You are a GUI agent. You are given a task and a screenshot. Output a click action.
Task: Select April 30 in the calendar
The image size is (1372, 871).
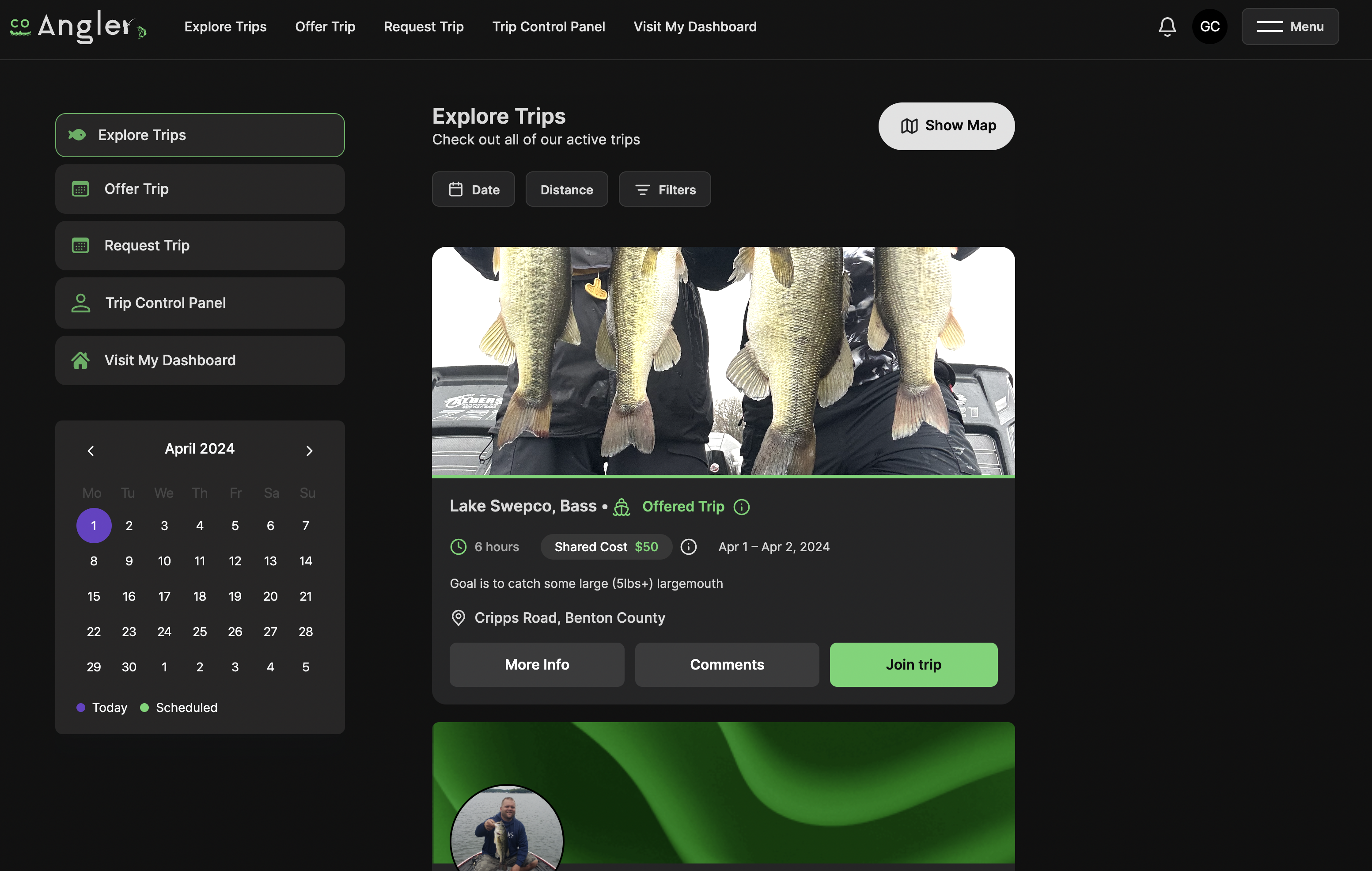pyautogui.click(x=129, y=667)
